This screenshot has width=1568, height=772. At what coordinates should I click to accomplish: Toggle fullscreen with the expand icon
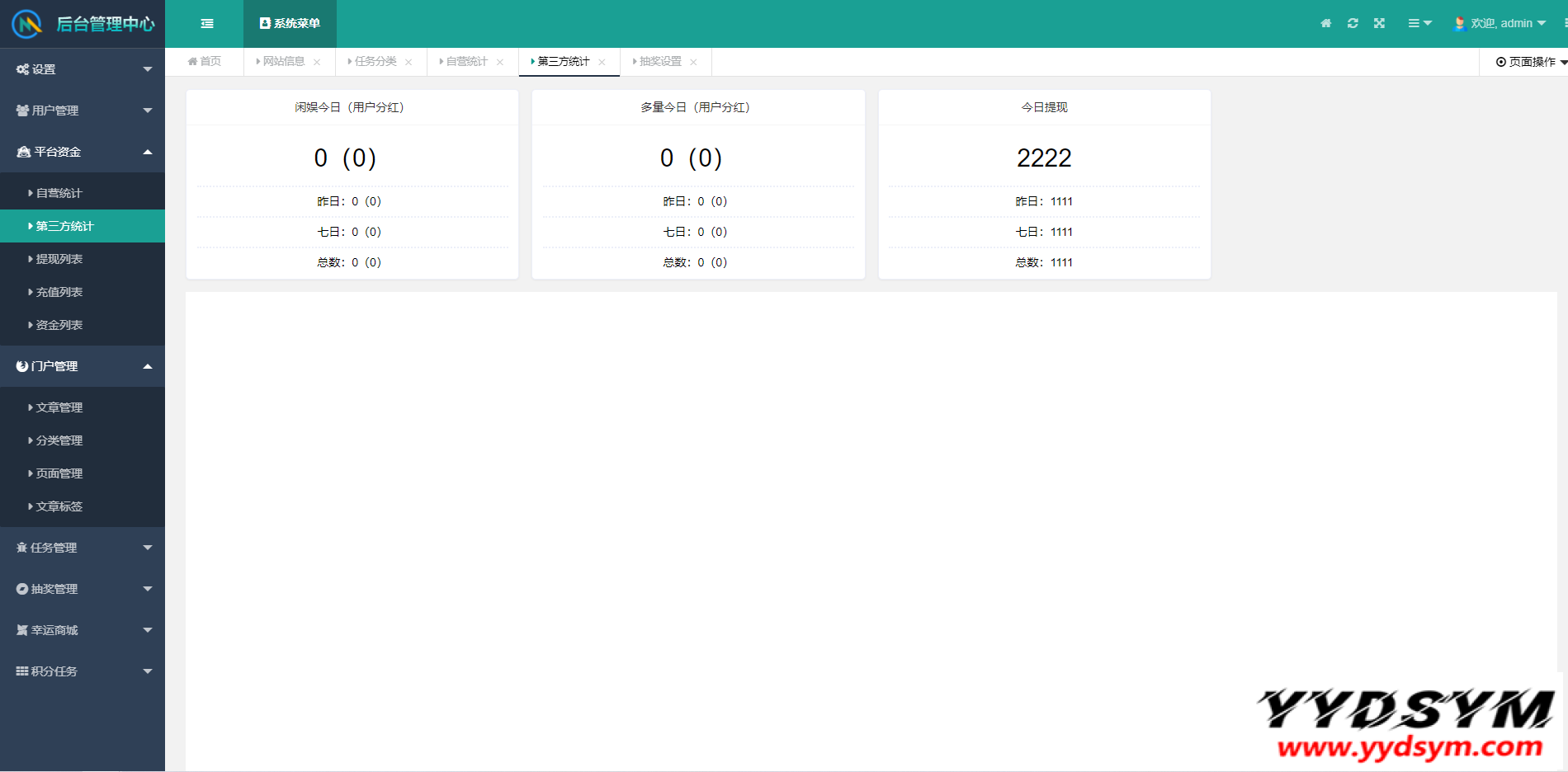point(1379,23)
